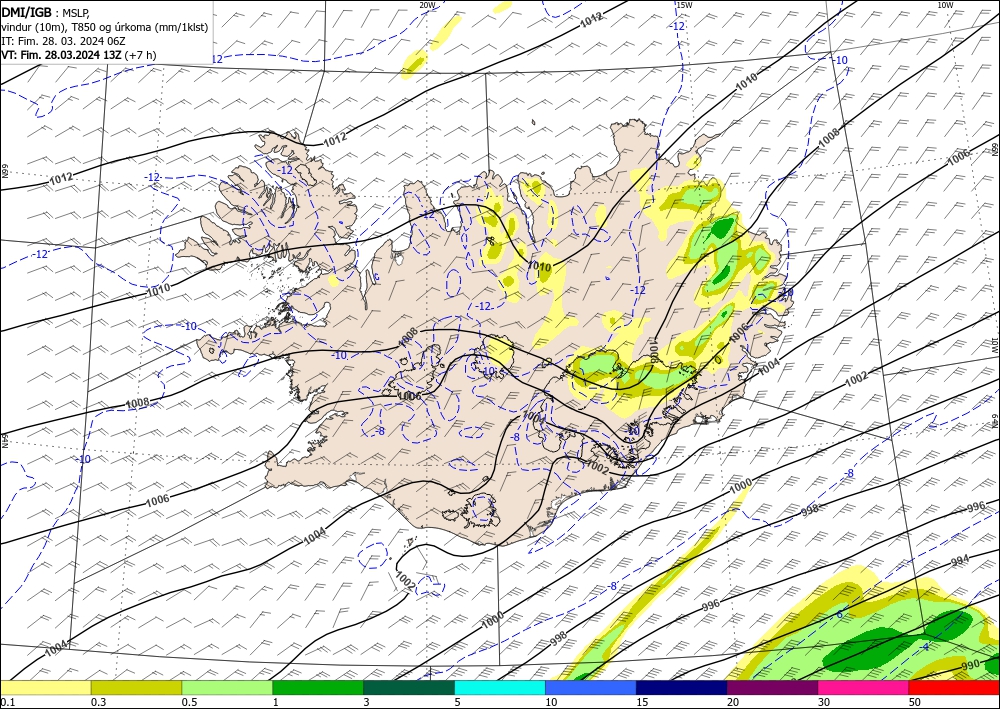Select the dark green 3–5 mm legend swatch
Viewport: 1000px width, 709px height.
coord(409,688)
